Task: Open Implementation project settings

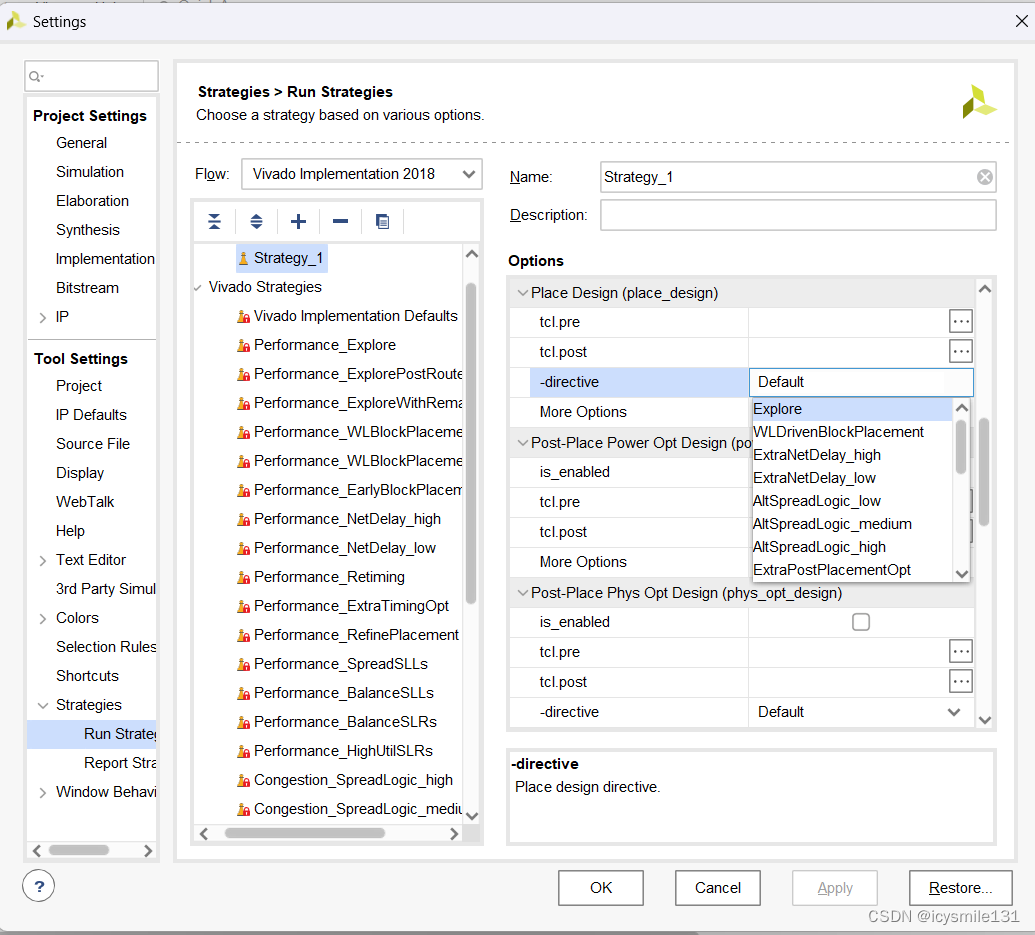Action: [x=105, y=259]
